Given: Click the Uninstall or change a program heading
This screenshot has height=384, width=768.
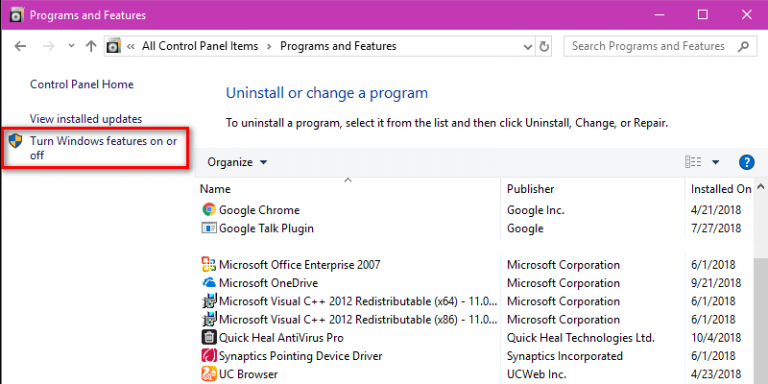Looking at the screenshot, I should (327, 93).
